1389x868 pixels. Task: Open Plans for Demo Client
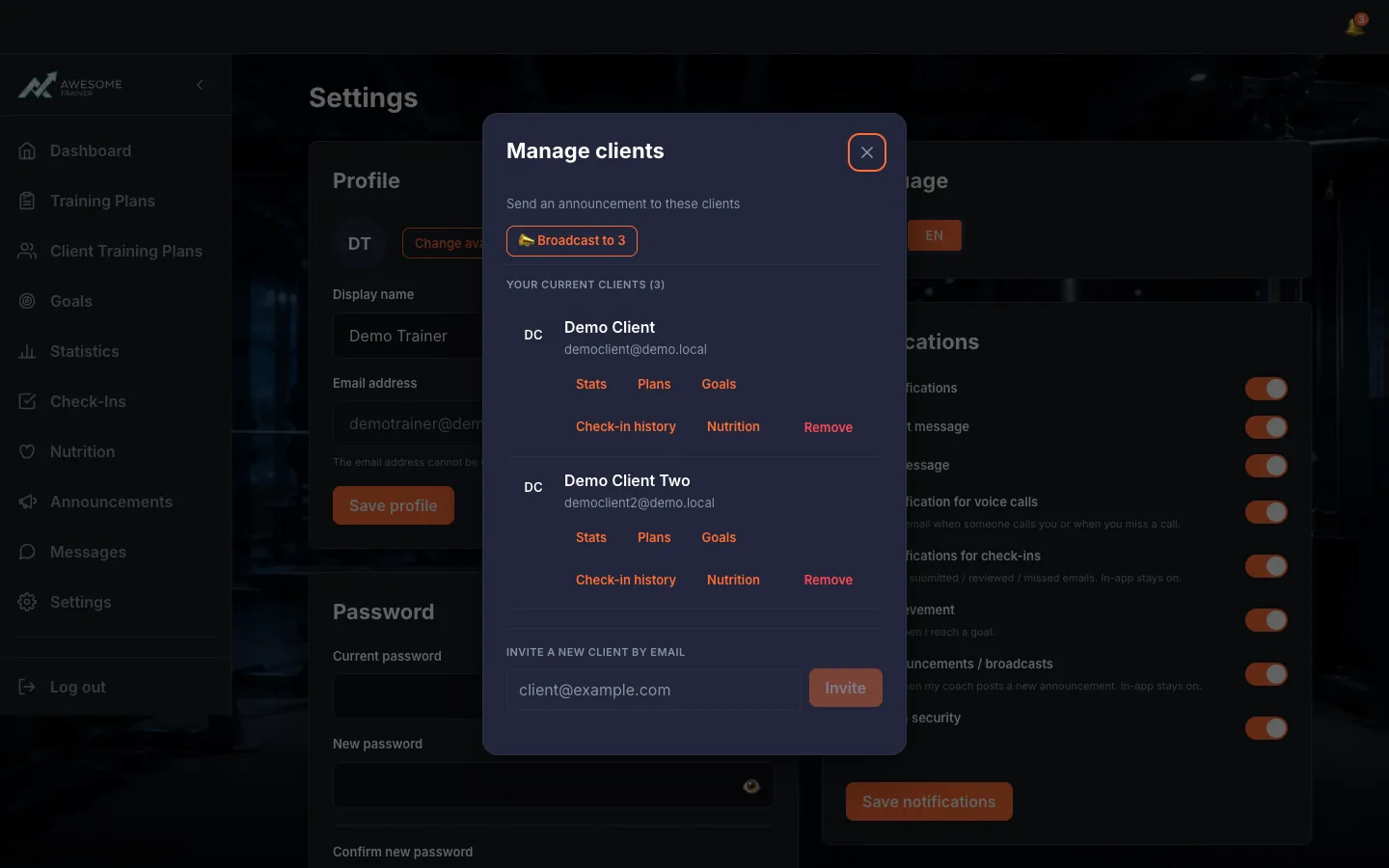[654, 384]
